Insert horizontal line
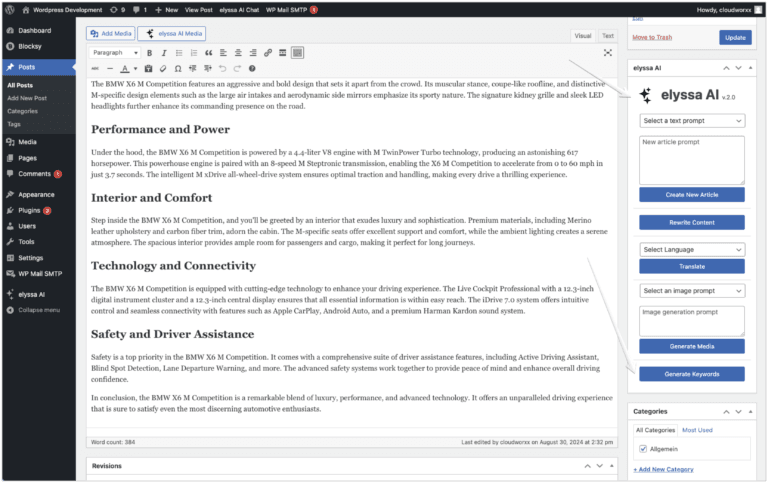Image resolution: width=768 pixels, height=483 pixels. pos(110,69)
